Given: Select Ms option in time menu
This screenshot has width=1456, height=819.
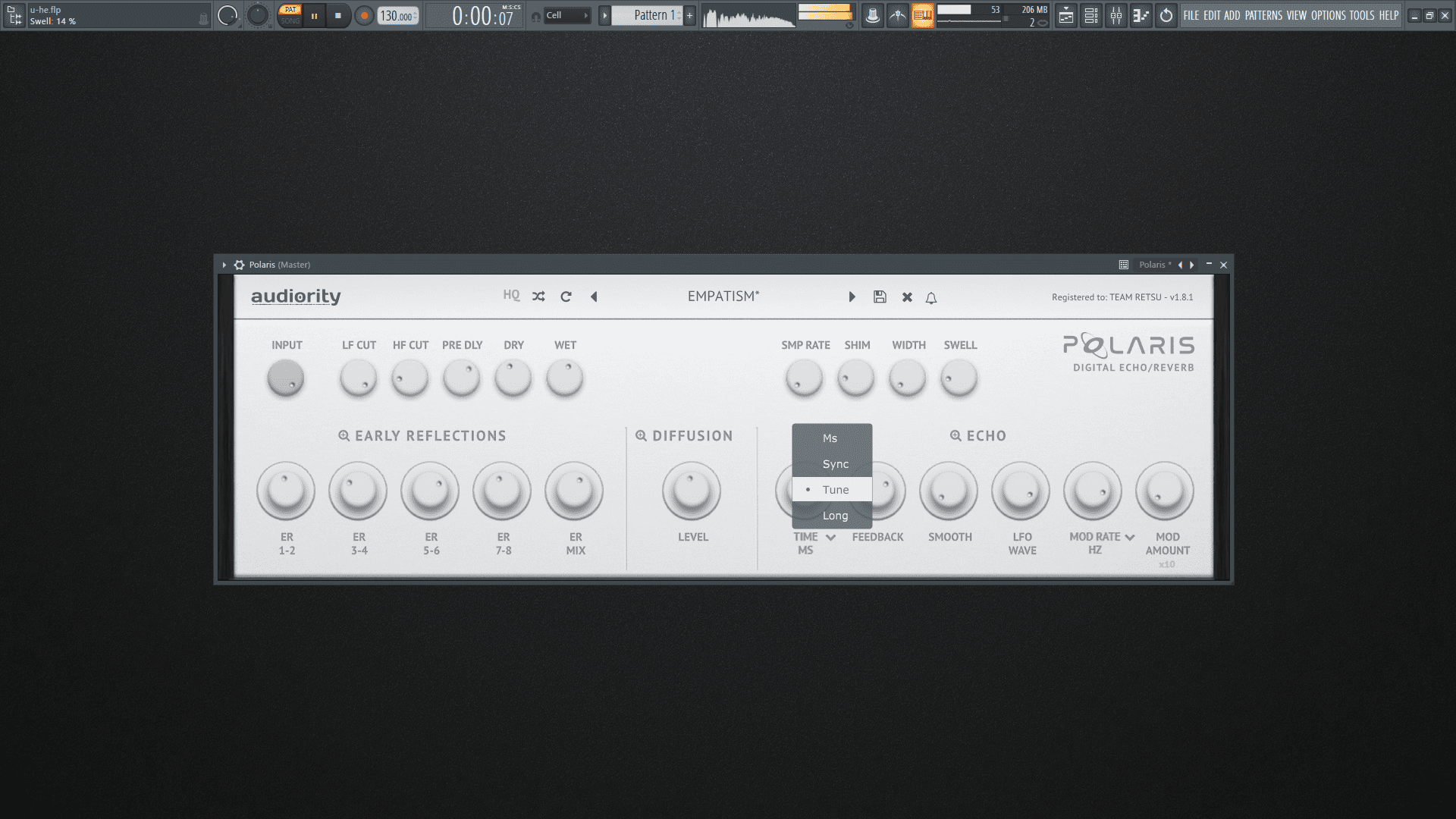Looking at the screenshot, I should pyautogui.click(x=832, y=438).
